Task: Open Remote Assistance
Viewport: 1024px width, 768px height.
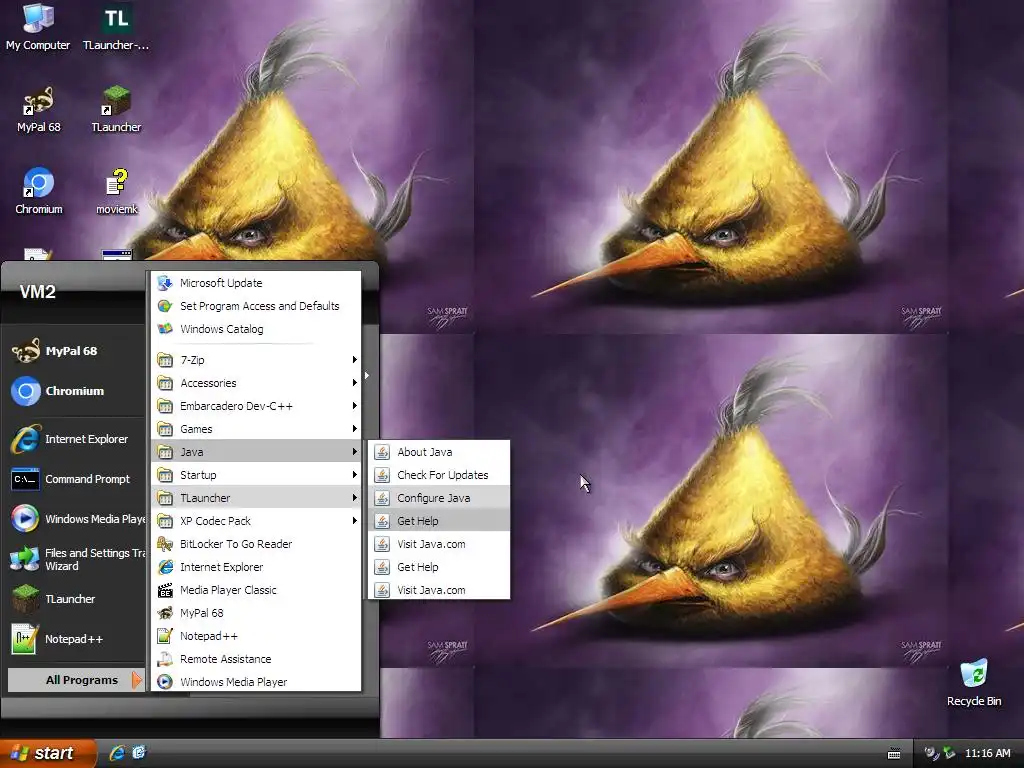Action: (x=256, y=659)
